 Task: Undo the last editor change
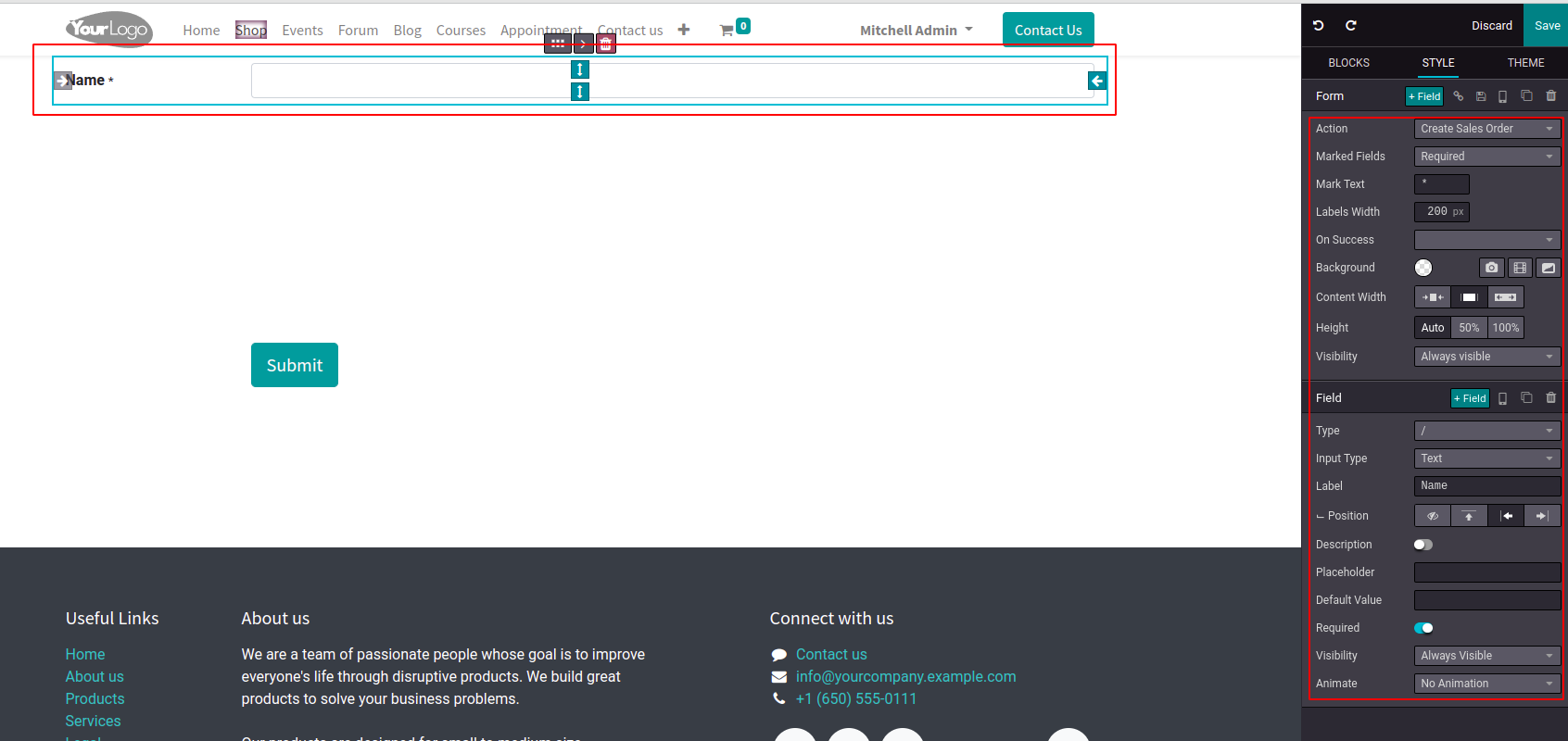(1319, 26)
